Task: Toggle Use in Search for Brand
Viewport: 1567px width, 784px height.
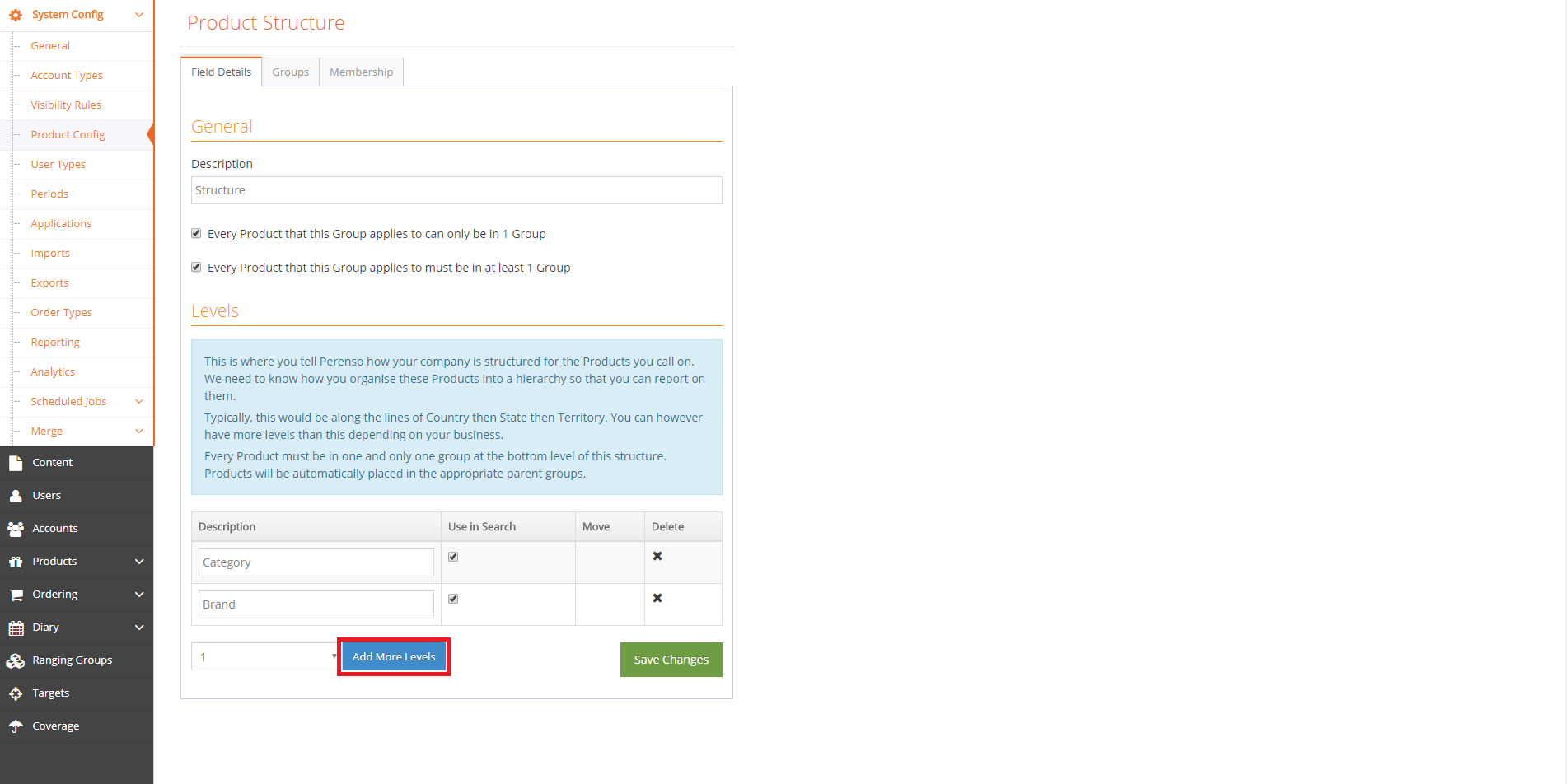Action: coord(453,599)
